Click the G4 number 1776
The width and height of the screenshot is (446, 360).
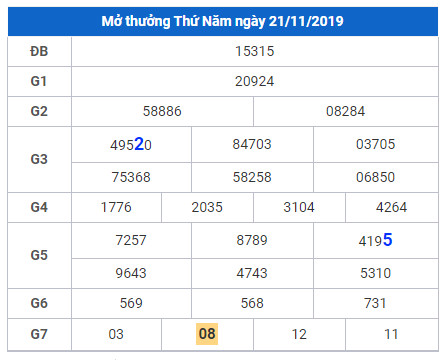[116, 207]
